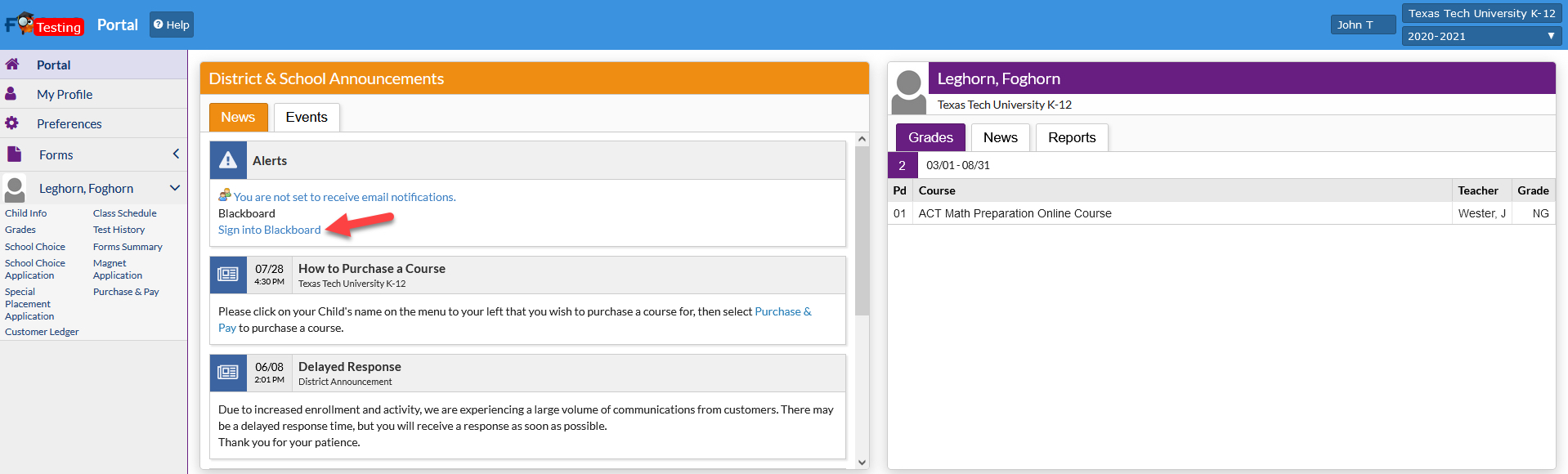The height and width of the screenshot is (474, 1568).
Task: Switch to the announcements News tab
Action: pyautogui.click(x=238, y=117)
